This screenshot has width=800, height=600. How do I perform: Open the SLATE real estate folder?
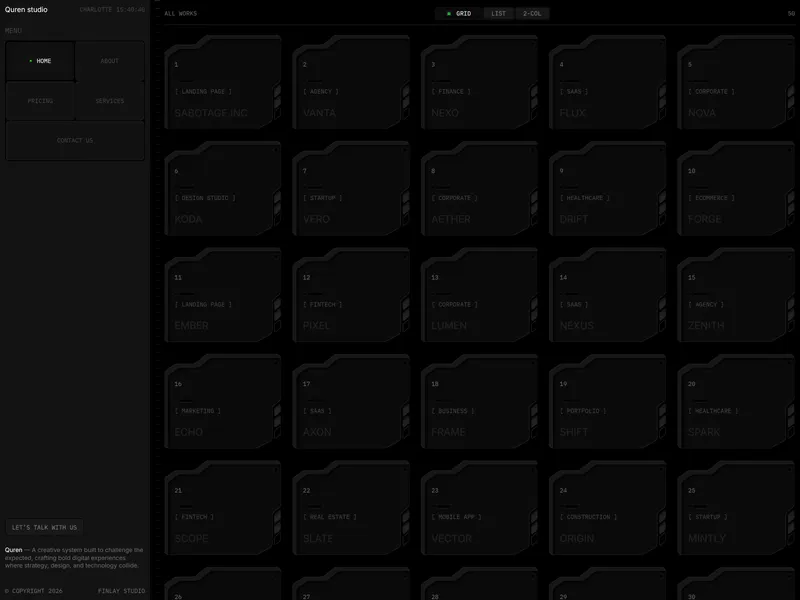[x=351, y=508]
